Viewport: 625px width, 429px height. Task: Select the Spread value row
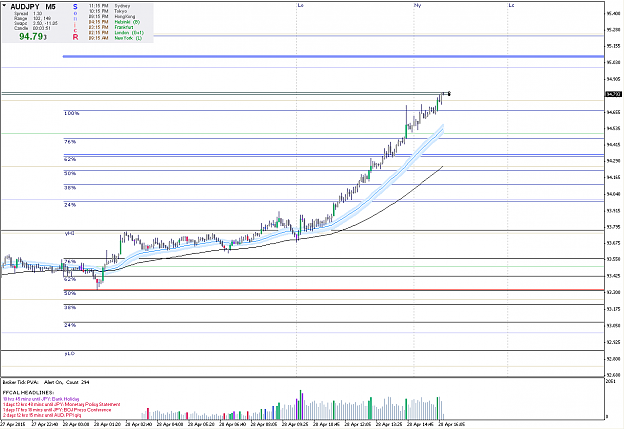(28, 14)
